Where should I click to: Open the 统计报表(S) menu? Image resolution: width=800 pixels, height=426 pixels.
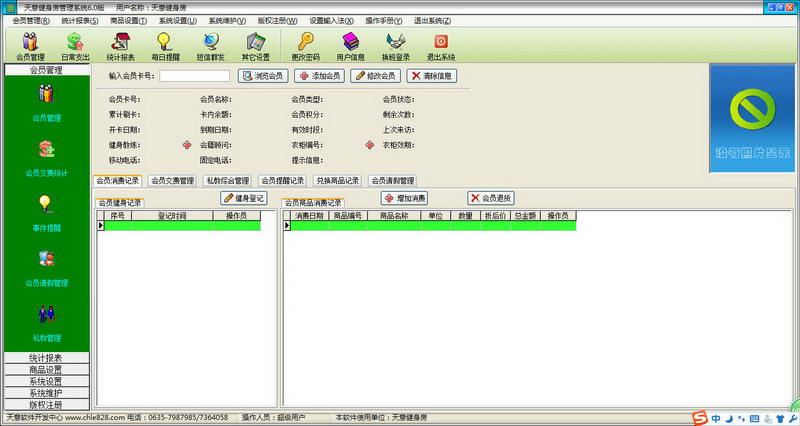(80, 21)
